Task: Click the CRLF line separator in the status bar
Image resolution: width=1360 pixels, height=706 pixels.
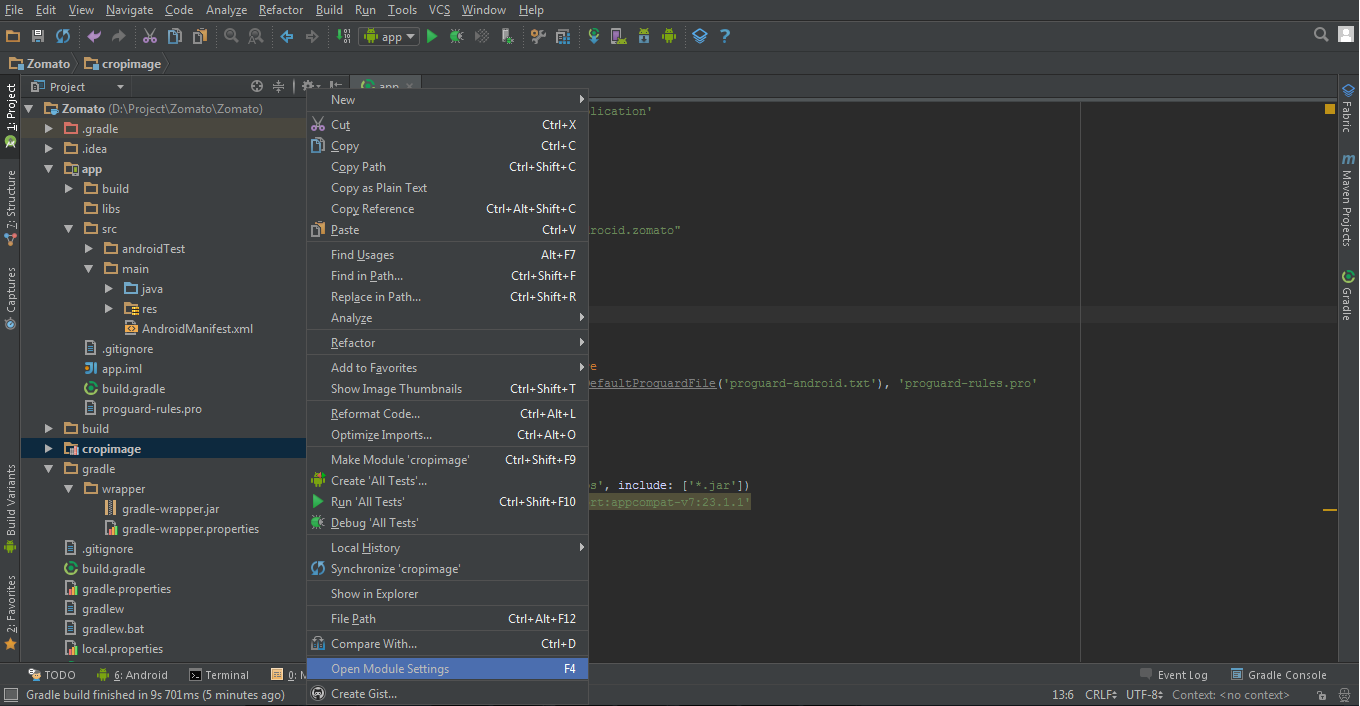Action: point(1101,695)
